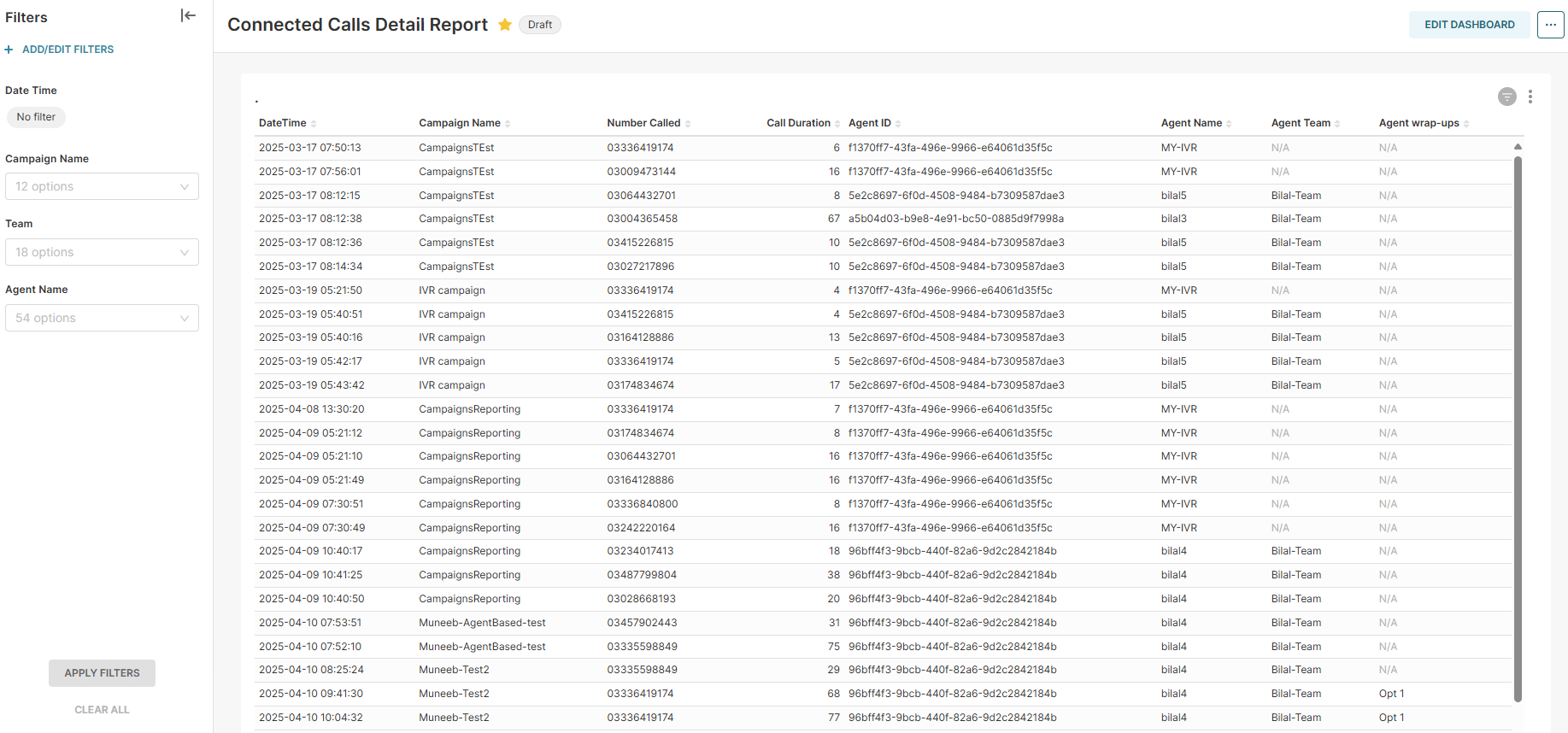The image size is (1568, 733).
Task: Open the dashboard more options menu
Action: [1550, 25]
